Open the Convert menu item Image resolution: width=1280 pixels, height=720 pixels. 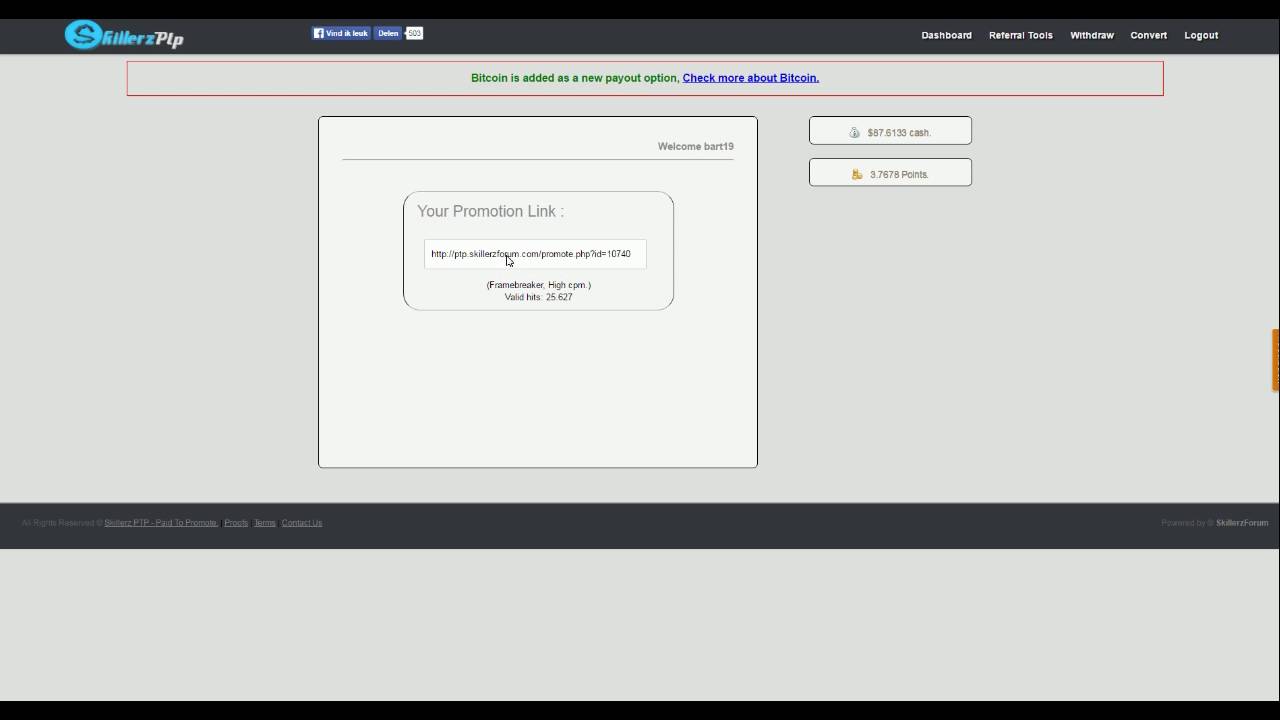pos(1148,35)
